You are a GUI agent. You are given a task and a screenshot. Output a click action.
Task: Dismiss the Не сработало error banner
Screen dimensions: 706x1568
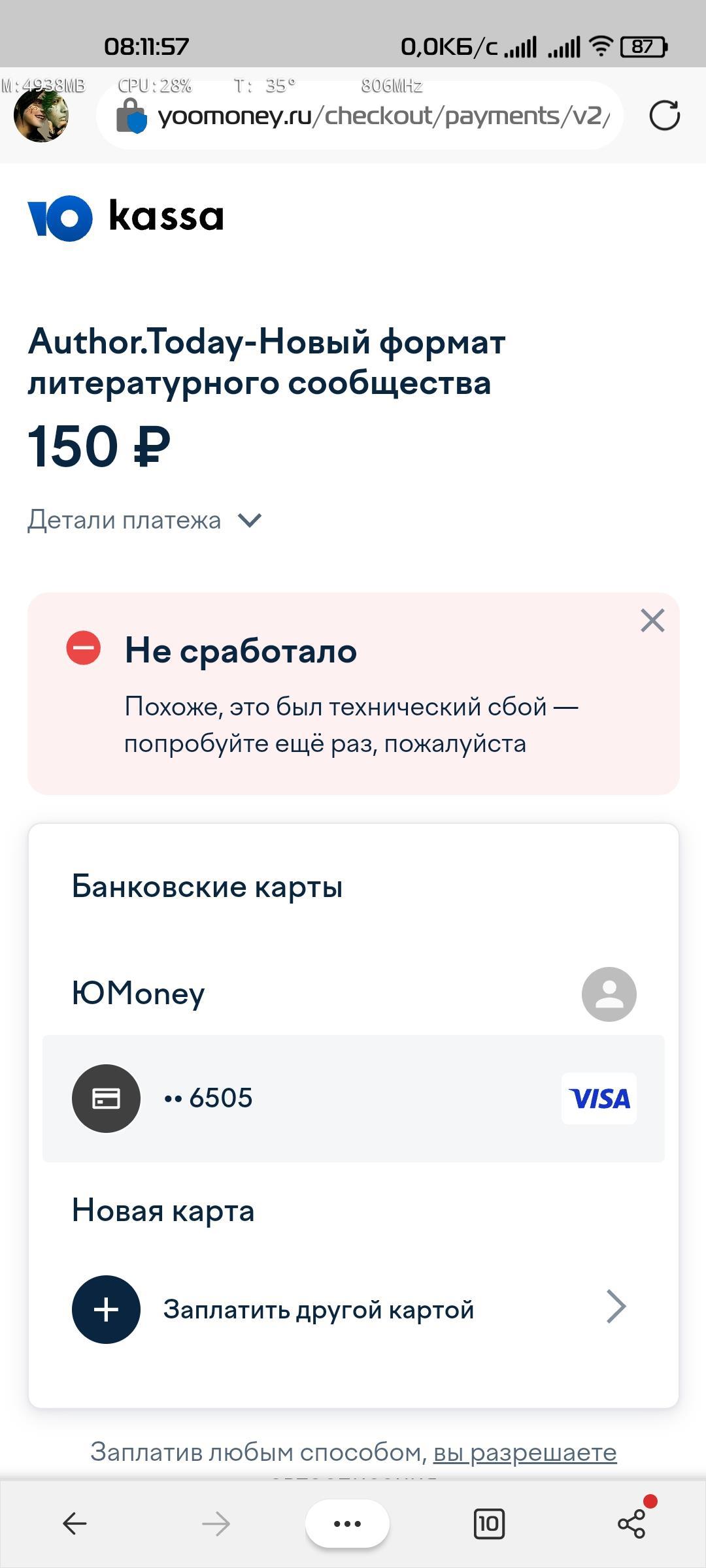click(x=652, y=621)
